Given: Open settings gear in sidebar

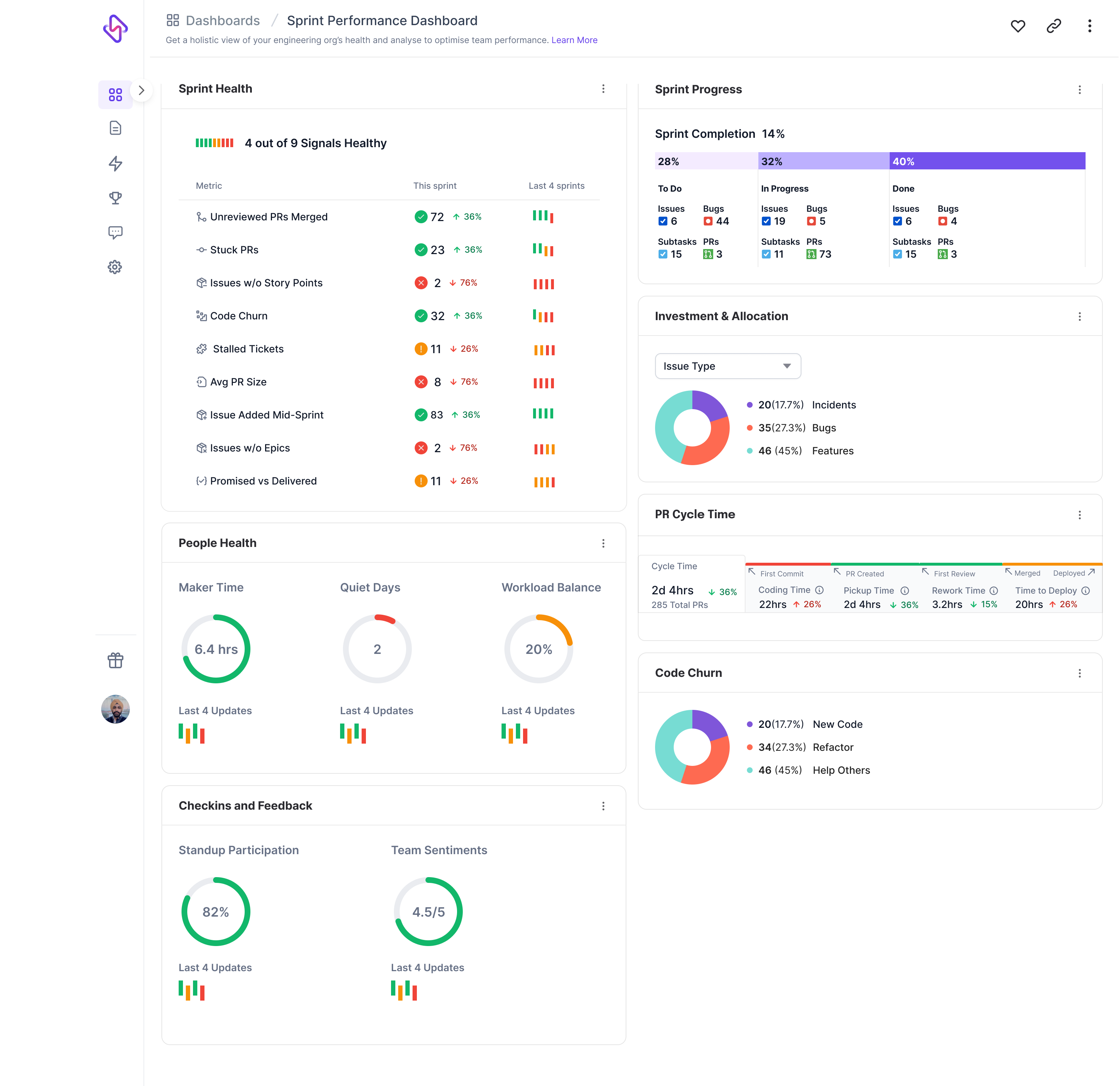Looking at the screenshot, I should click(116, 267).
